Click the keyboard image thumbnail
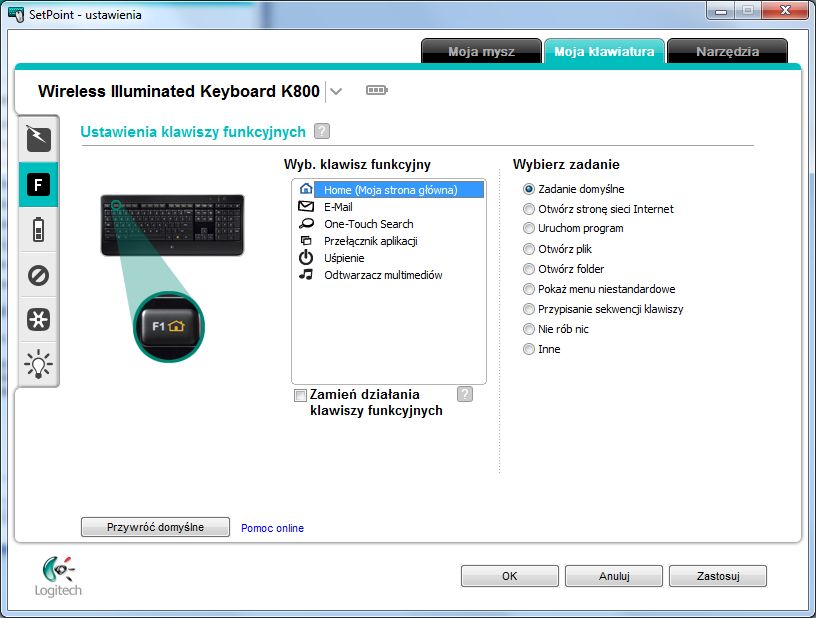This screenshot has width=816, height=618. tap(172, 225)
